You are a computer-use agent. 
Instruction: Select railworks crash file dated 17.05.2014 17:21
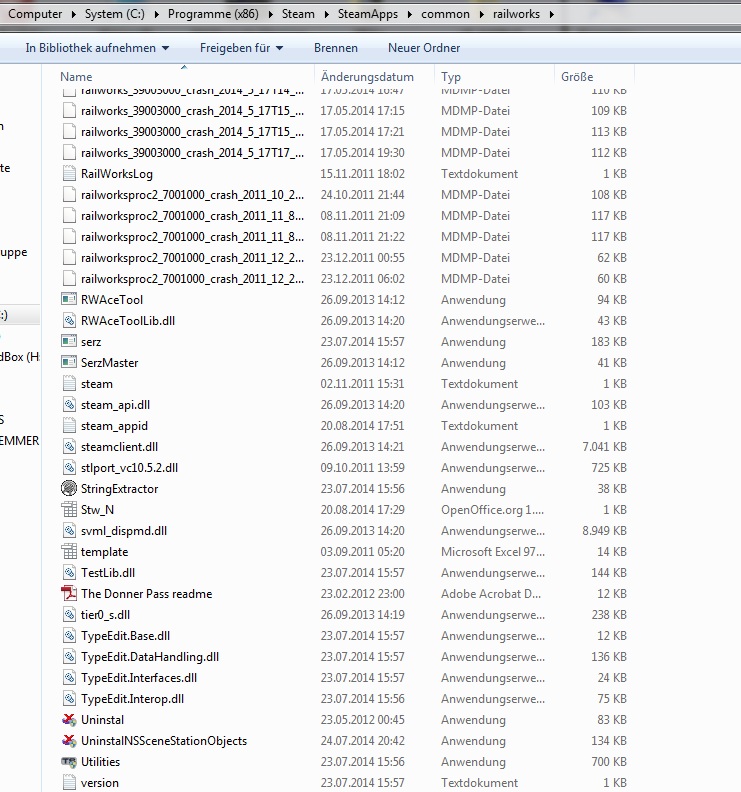[192, 132]
